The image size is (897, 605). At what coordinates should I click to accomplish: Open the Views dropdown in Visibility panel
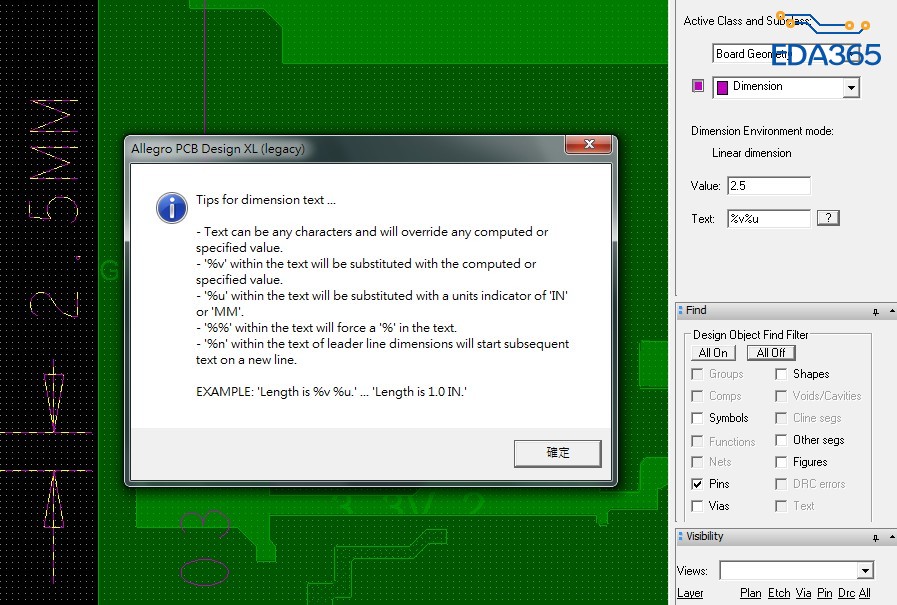point(865,571)
